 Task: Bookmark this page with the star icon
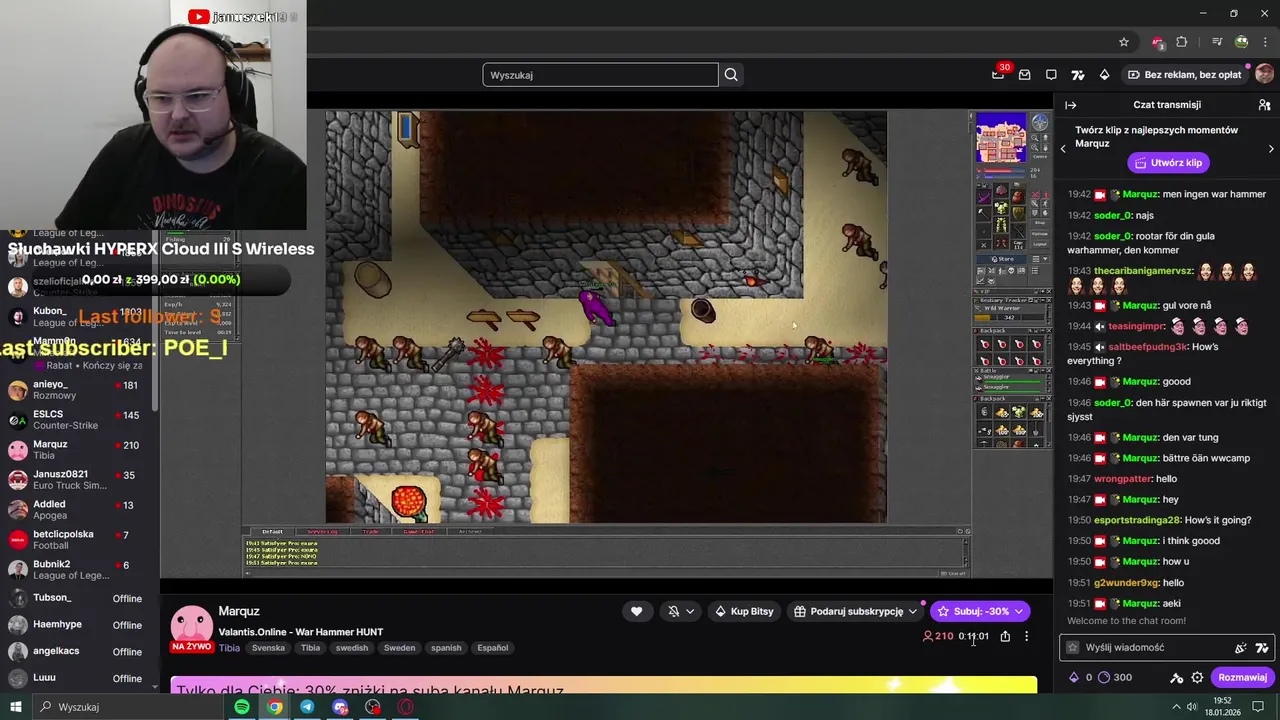click(x=1124, y=42)
